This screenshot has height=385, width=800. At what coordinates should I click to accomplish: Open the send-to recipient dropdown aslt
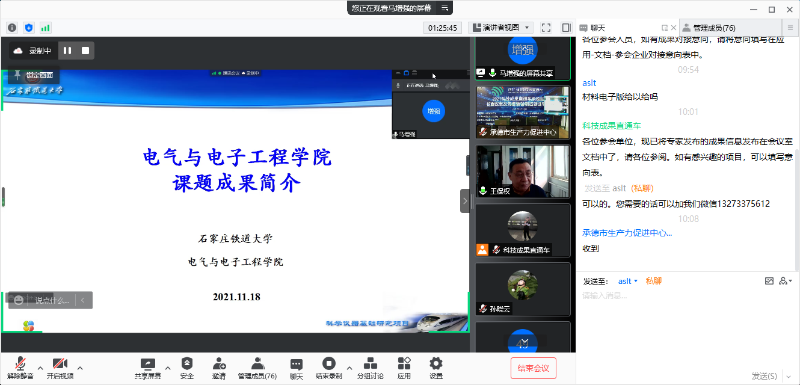(628, 281)
